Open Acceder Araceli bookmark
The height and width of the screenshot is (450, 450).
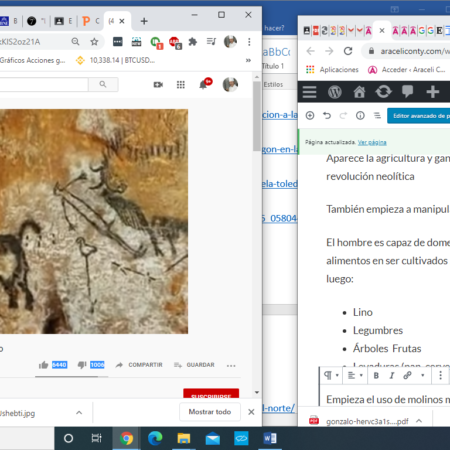(x=407, y=70)
